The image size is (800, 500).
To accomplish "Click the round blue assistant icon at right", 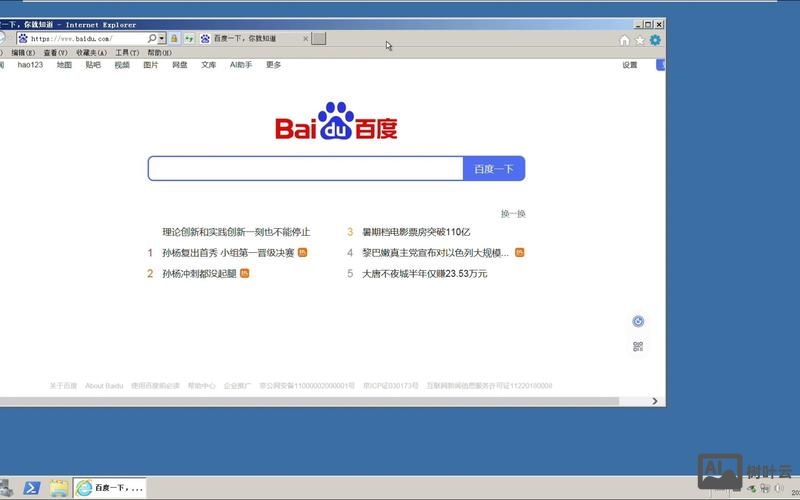I will pos(638,321).
